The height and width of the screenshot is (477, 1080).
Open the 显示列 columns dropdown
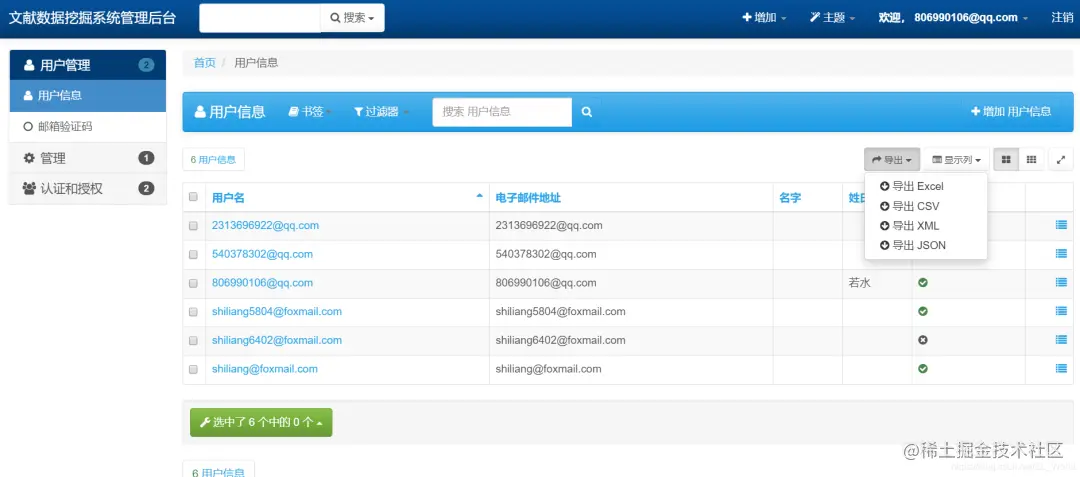(x=957, y=160)
